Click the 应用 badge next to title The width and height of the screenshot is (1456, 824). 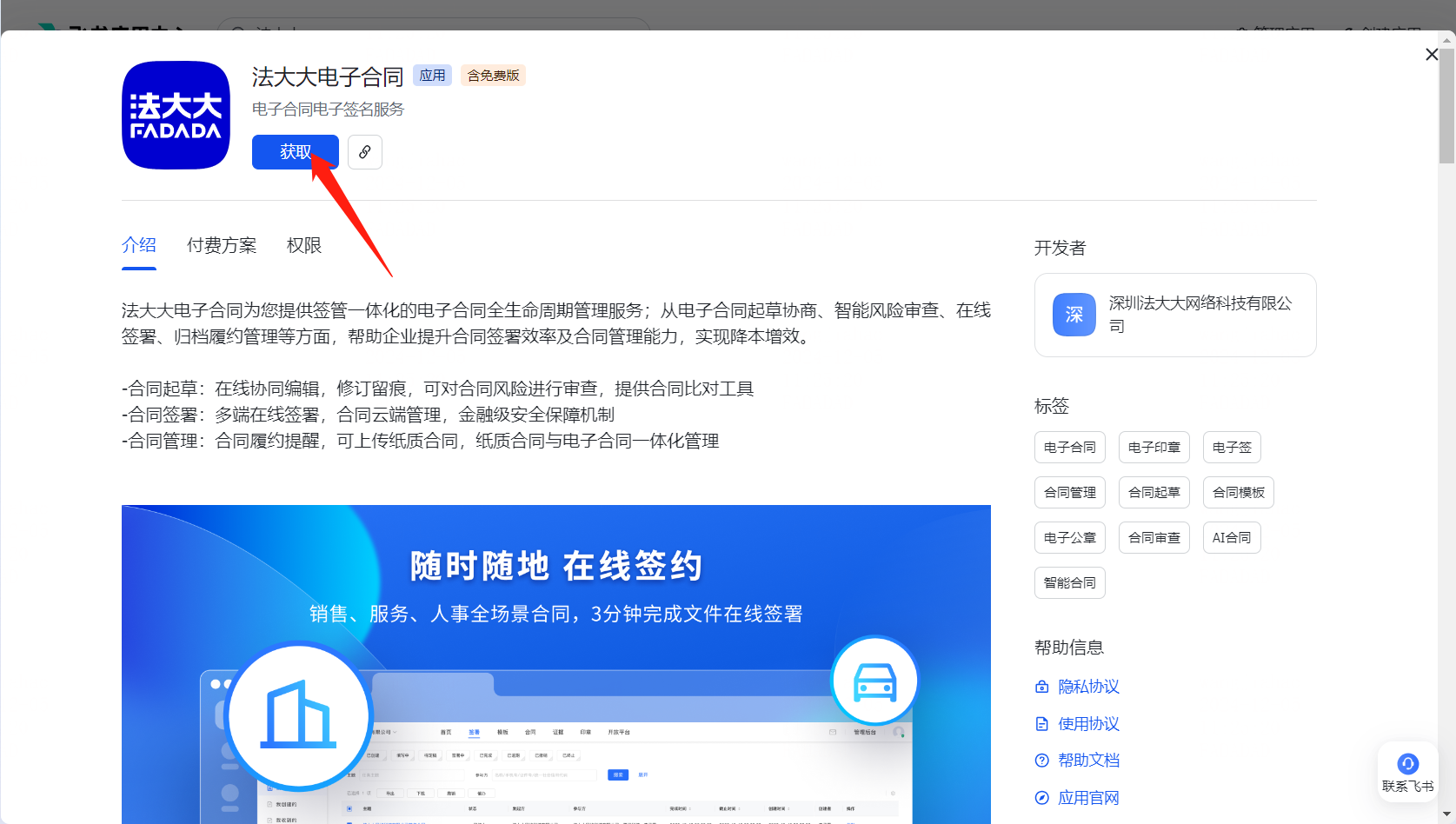pyautogui.click(x=432, y=76)
